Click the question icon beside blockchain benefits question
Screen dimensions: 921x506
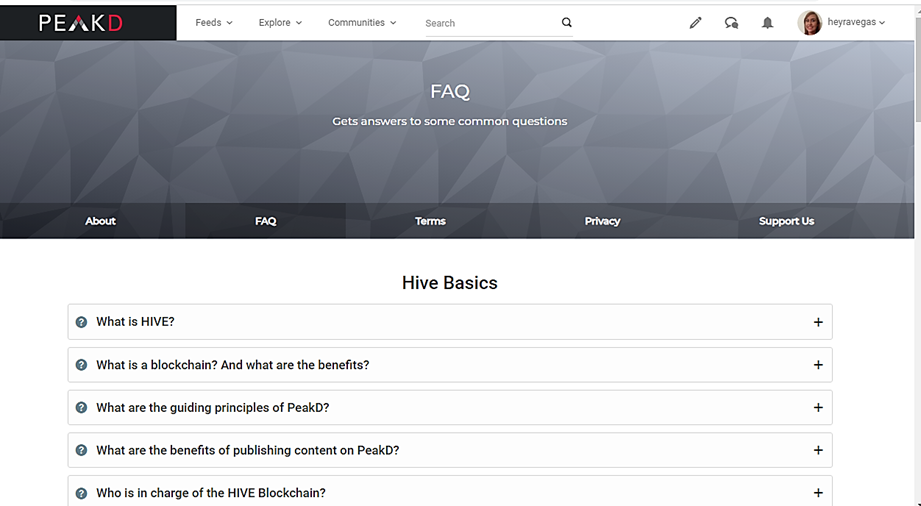[x=82, y=365]
